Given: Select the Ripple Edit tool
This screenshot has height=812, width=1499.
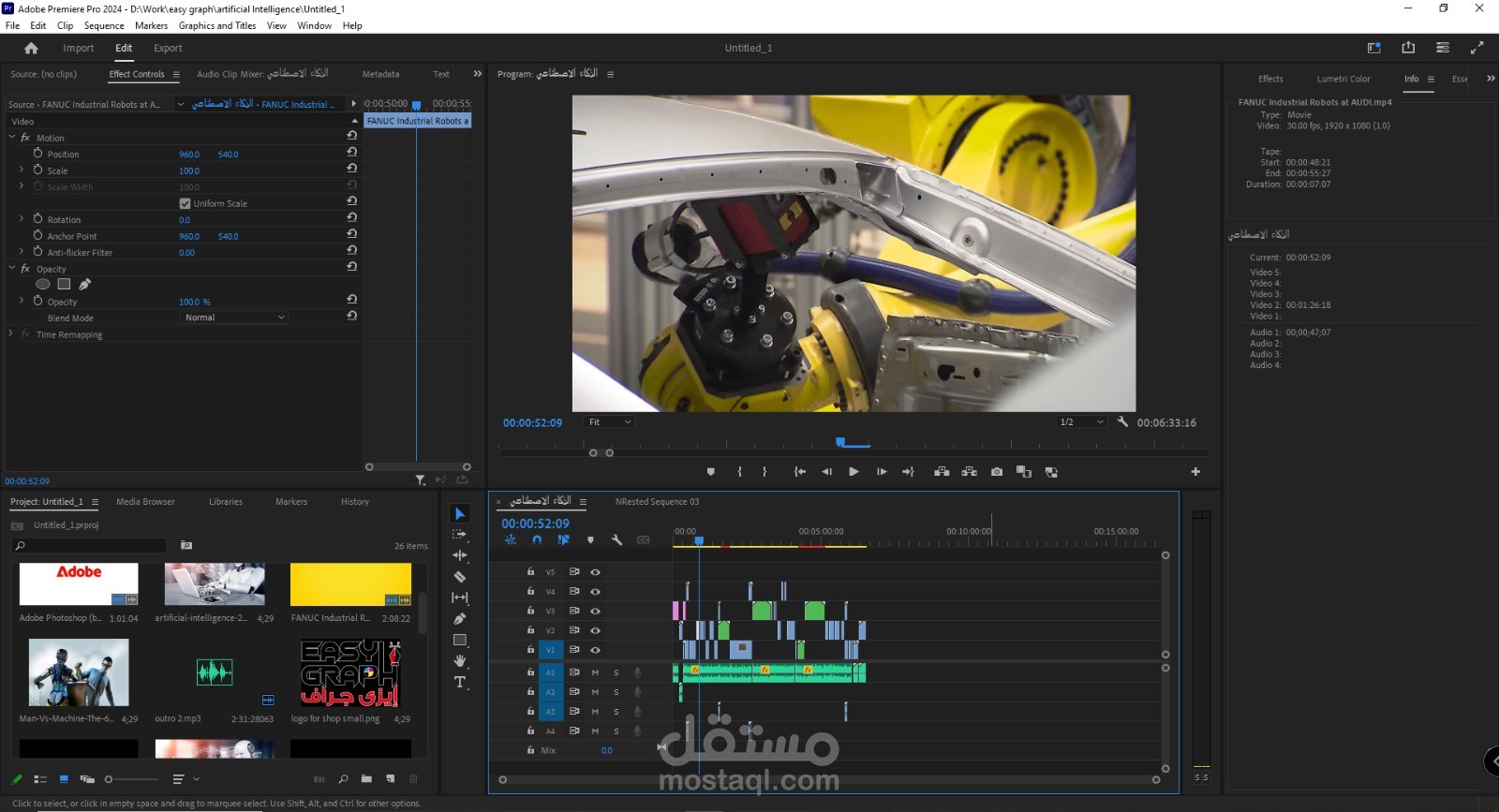Looking at the screenshot, I should pyautogui.click(x=459, y=555).
